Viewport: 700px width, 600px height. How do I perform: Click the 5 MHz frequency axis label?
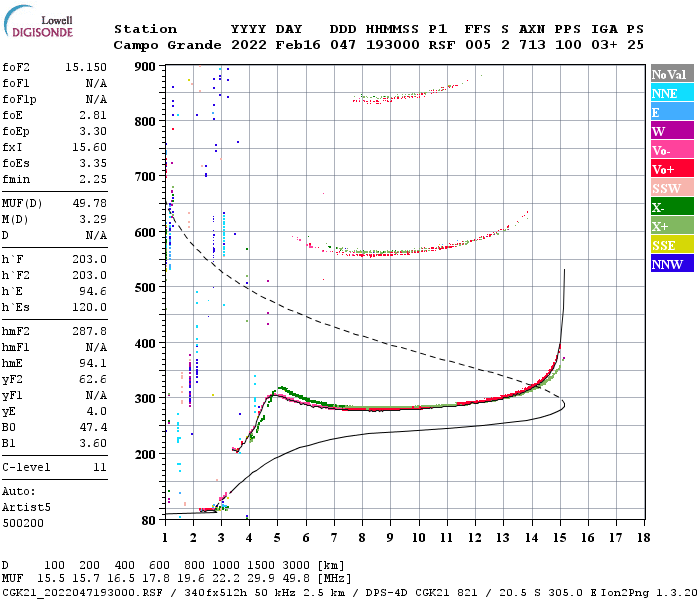(x=277, y=538)
